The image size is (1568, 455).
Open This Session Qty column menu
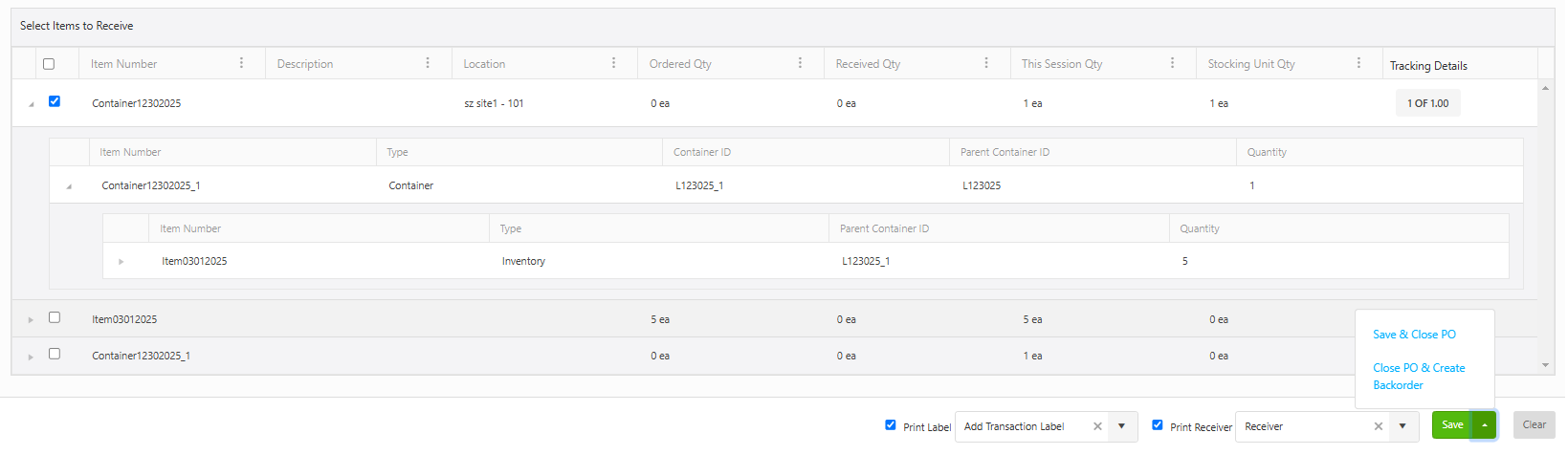coord(1172,63)
